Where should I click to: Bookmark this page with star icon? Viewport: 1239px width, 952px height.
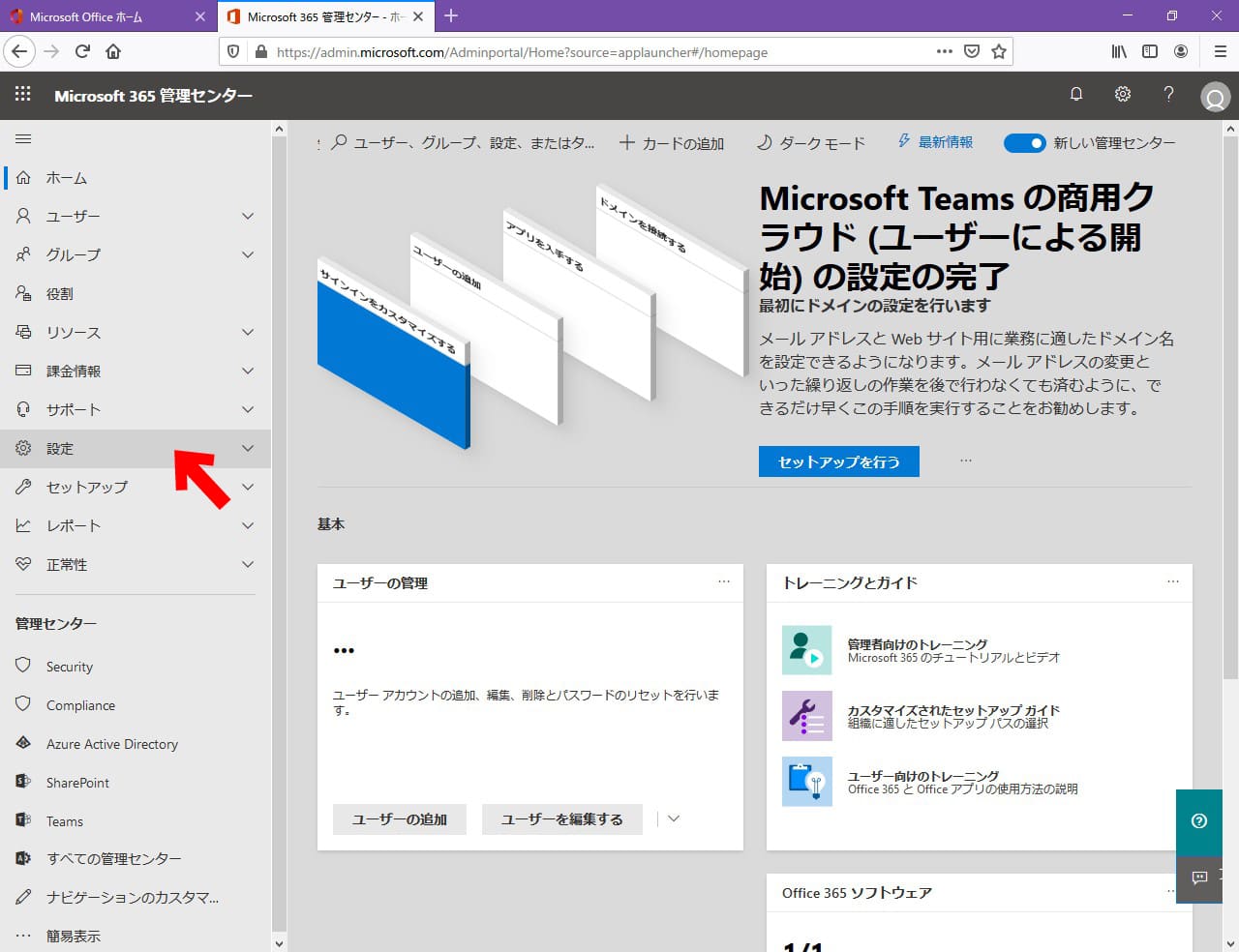(999, 51)
